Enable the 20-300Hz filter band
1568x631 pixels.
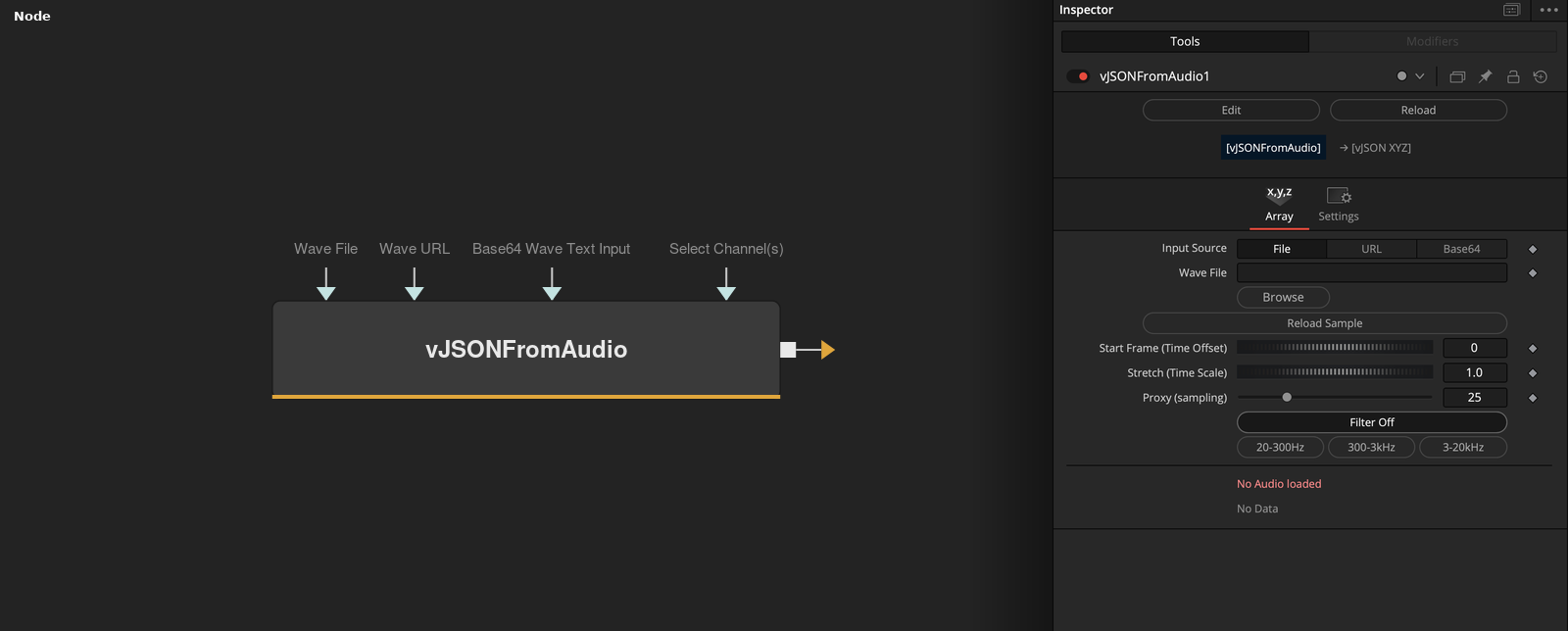click(1280, 448)
